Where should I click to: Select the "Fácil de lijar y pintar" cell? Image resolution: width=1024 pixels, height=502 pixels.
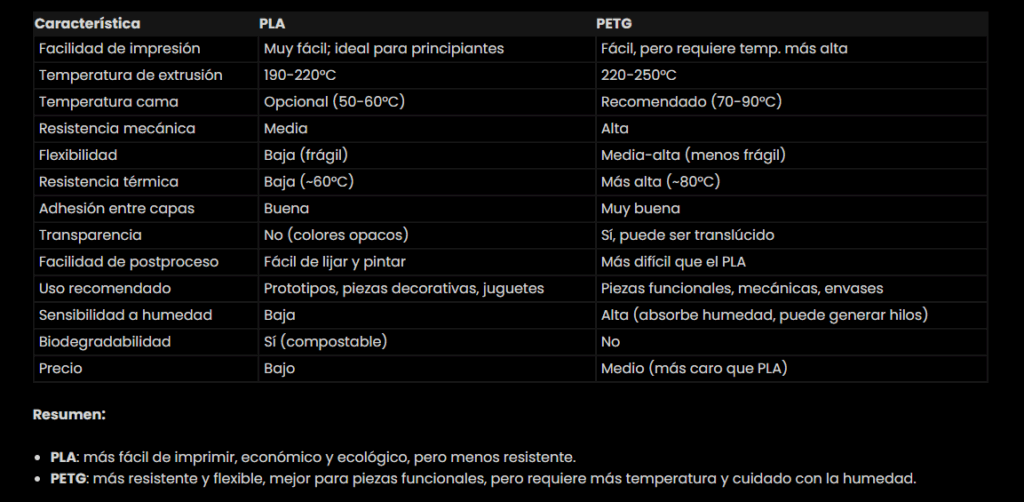click(335, 262)
